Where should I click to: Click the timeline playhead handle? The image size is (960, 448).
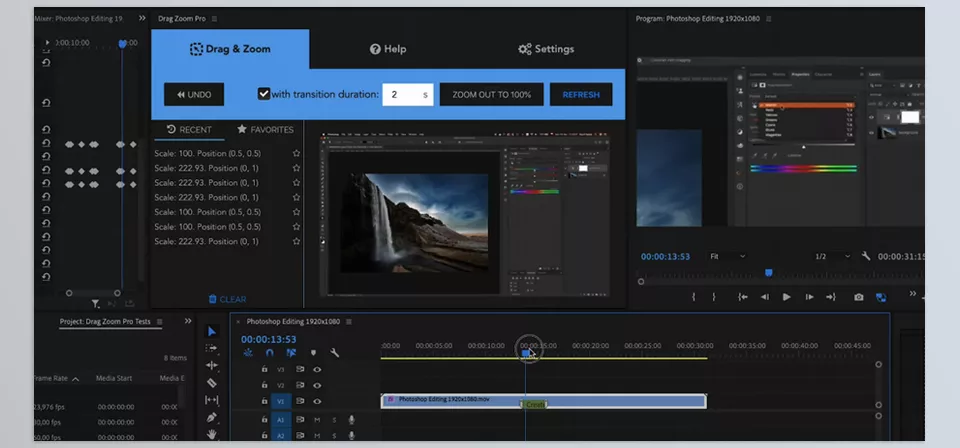coord(525,353)
